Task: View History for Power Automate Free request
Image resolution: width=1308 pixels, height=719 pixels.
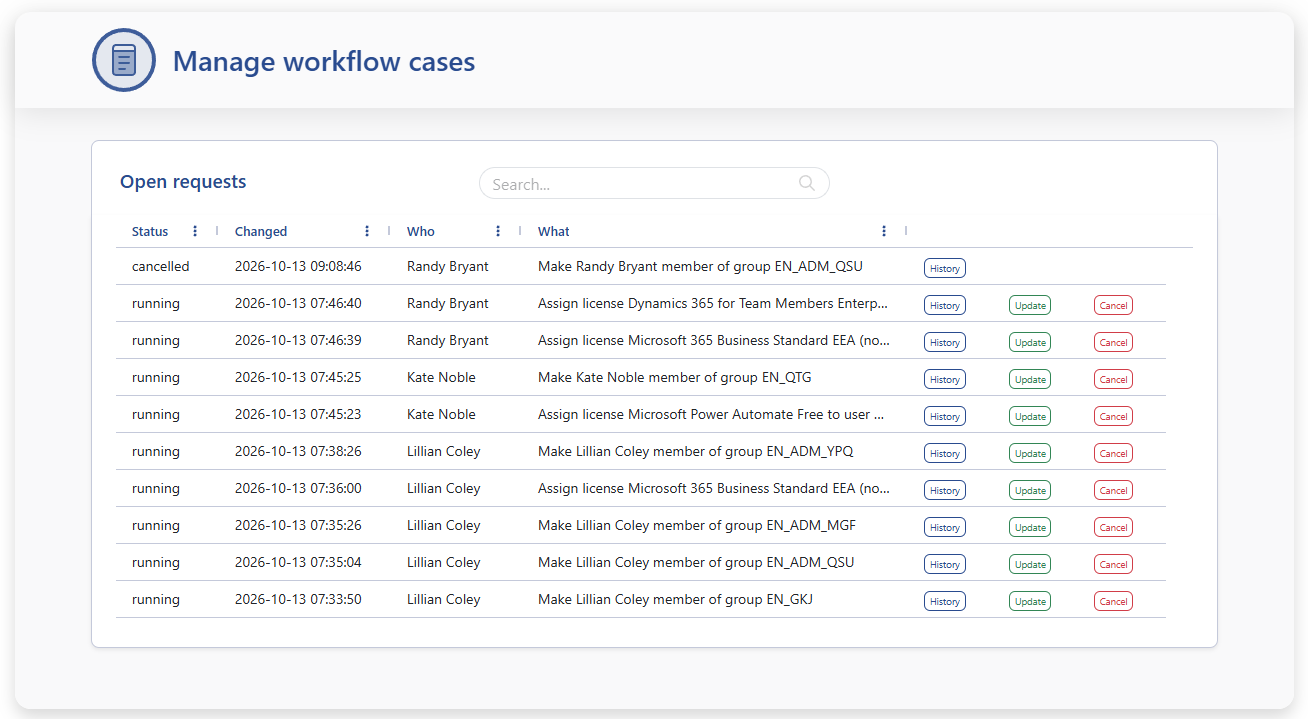Action: coord(945,416)
